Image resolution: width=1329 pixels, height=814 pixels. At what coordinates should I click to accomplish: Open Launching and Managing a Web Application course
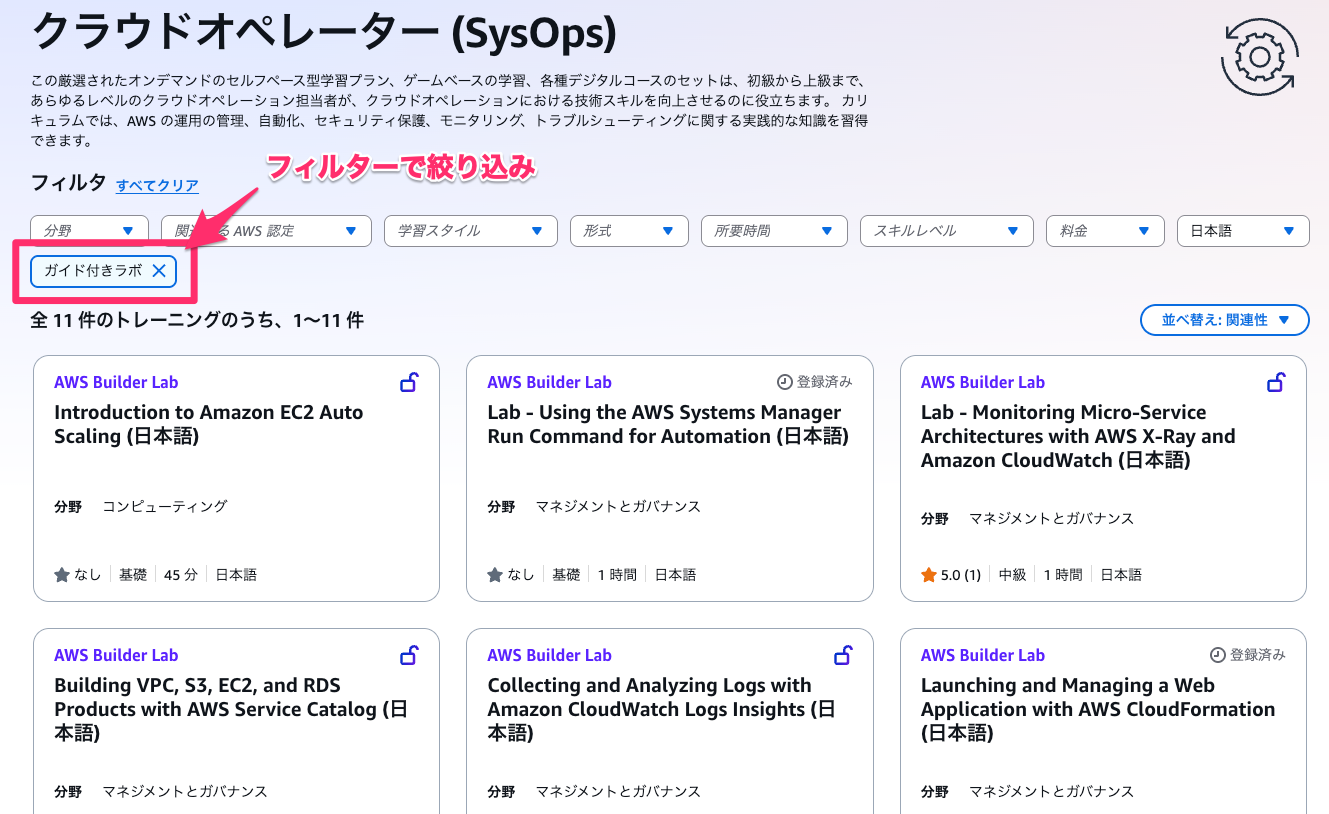click(x=1098, y=709)
